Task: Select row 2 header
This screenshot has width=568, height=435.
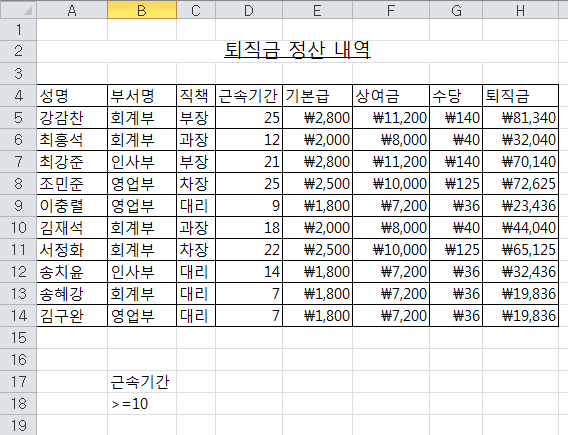Action: pos(18,51)
